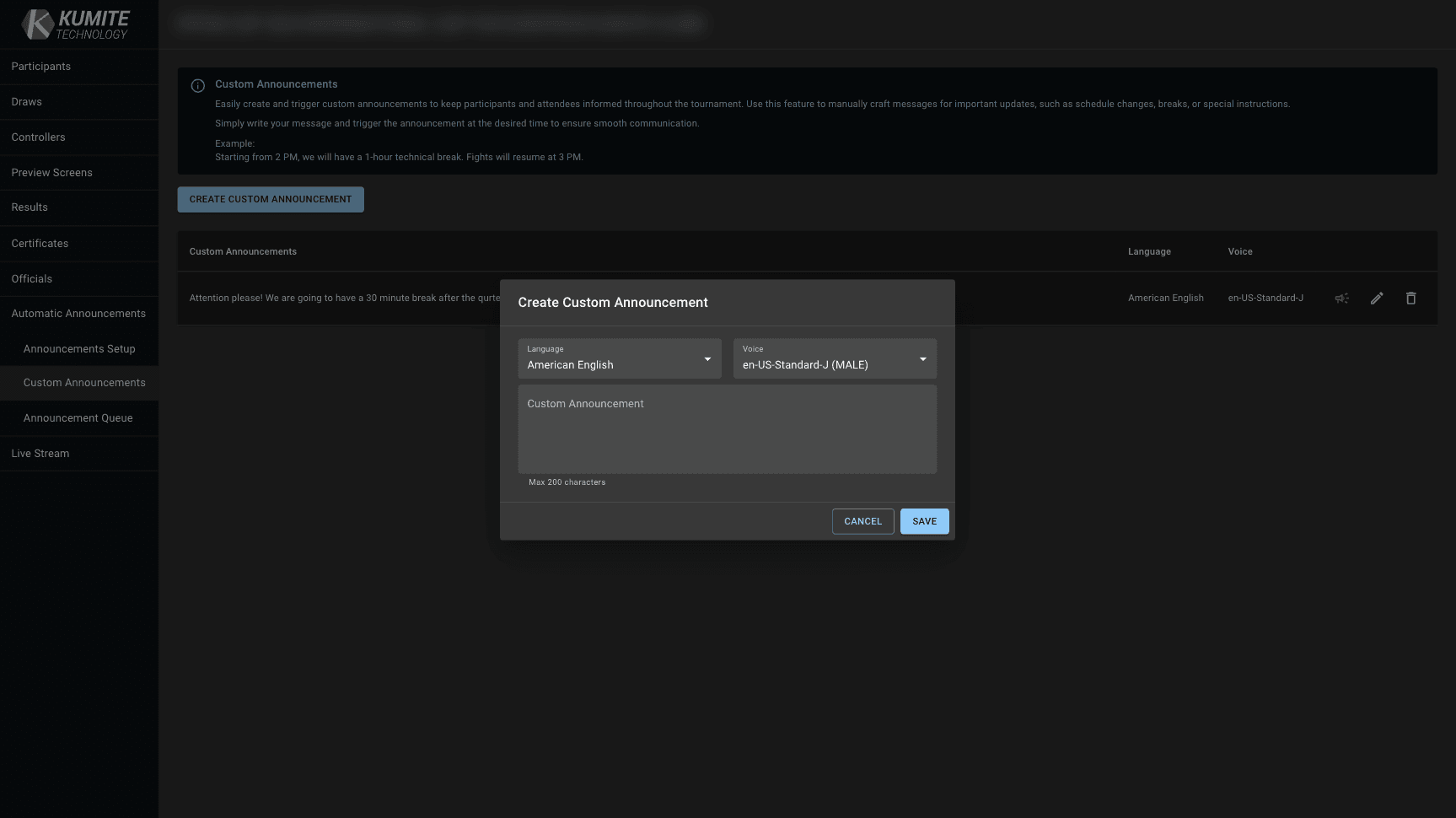Viewport: 1456px width, 818px height.
Task: Expand the Voice selection chevron
Action: pyautogui.click(x=922, y=358)
